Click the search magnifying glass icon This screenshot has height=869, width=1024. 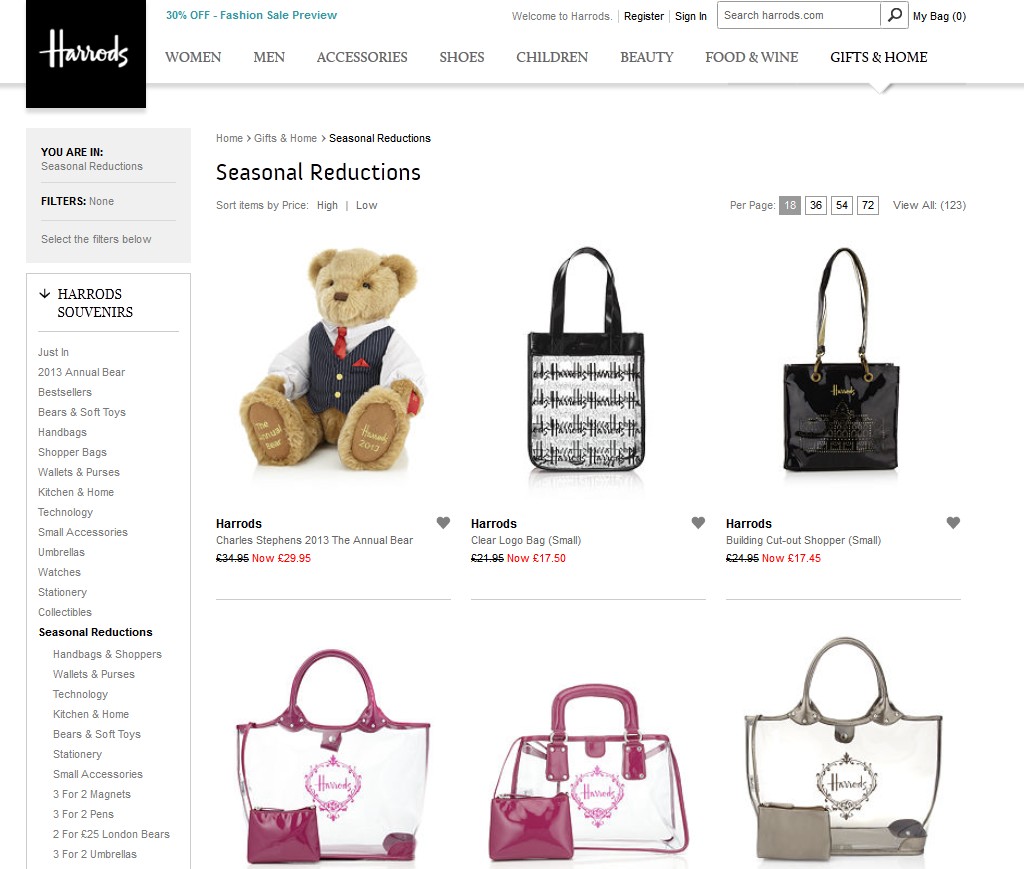894,15
